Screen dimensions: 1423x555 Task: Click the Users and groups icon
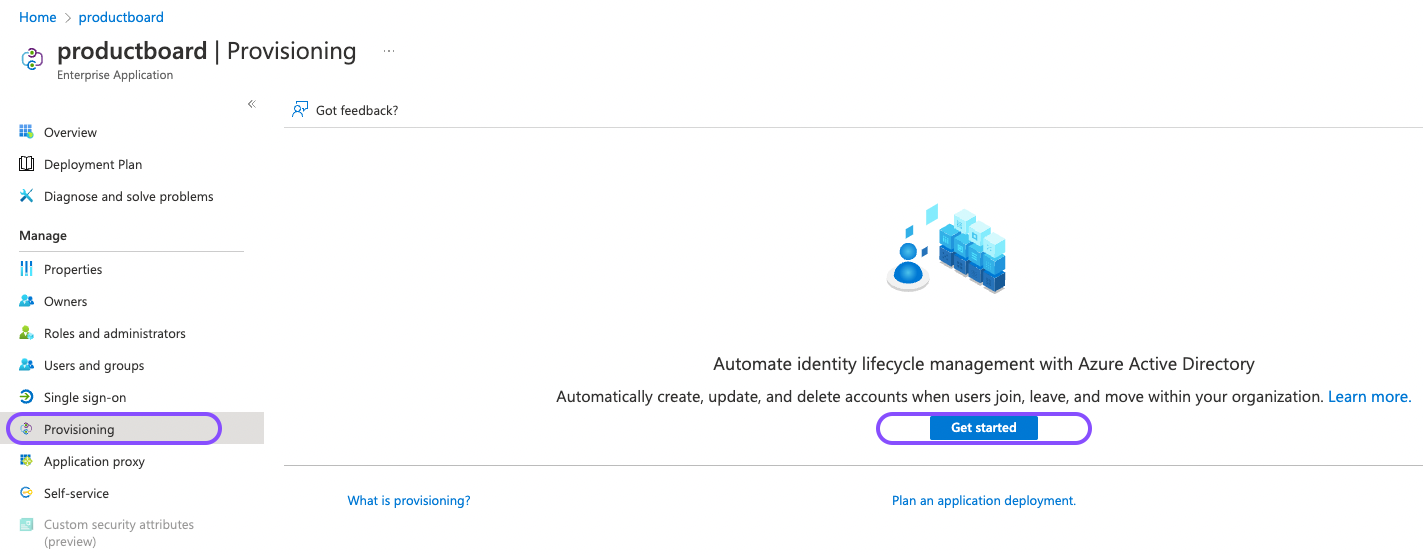tap(27, 365)
